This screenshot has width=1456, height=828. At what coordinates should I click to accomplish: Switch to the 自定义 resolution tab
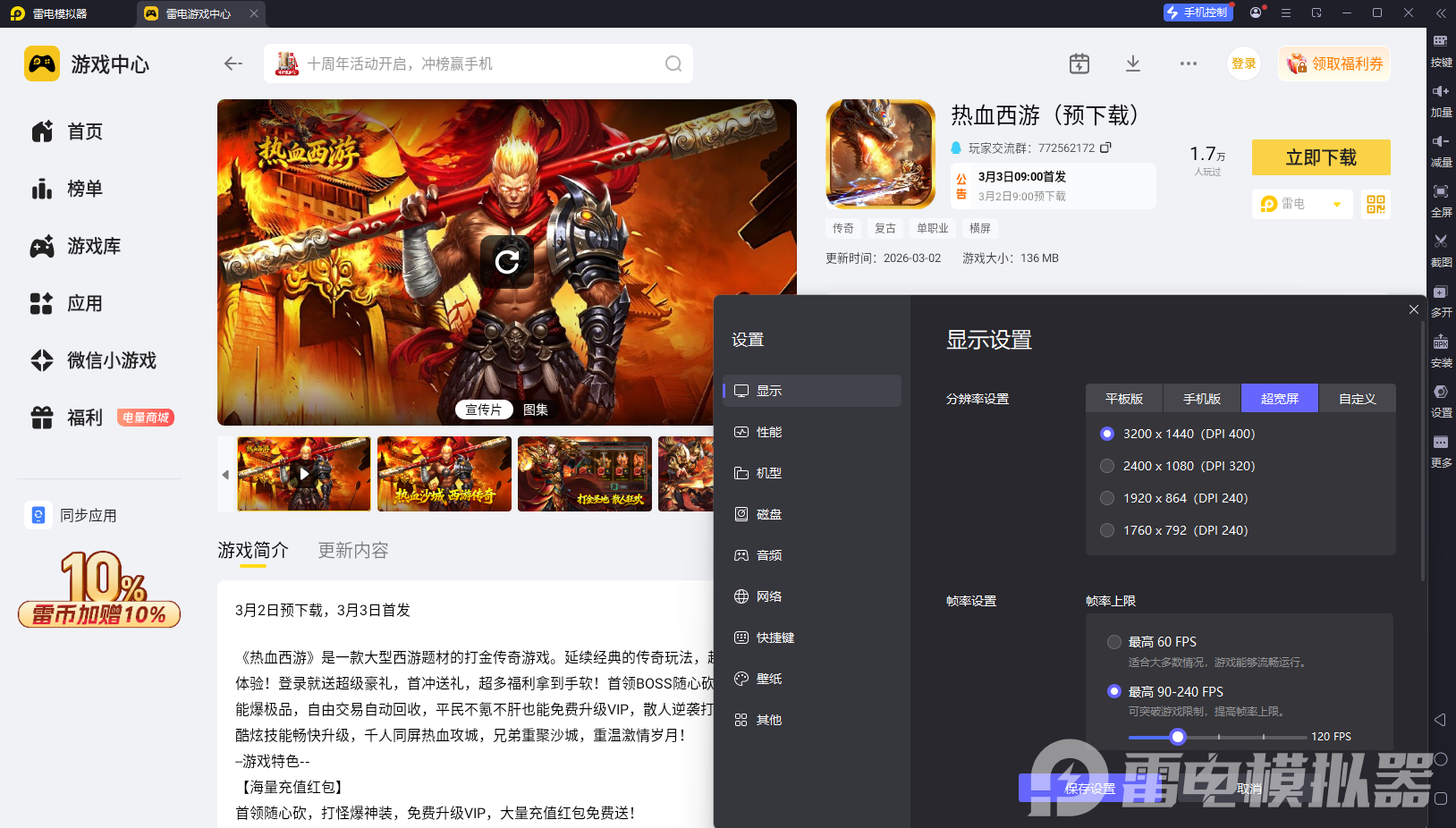(1358, 399)
